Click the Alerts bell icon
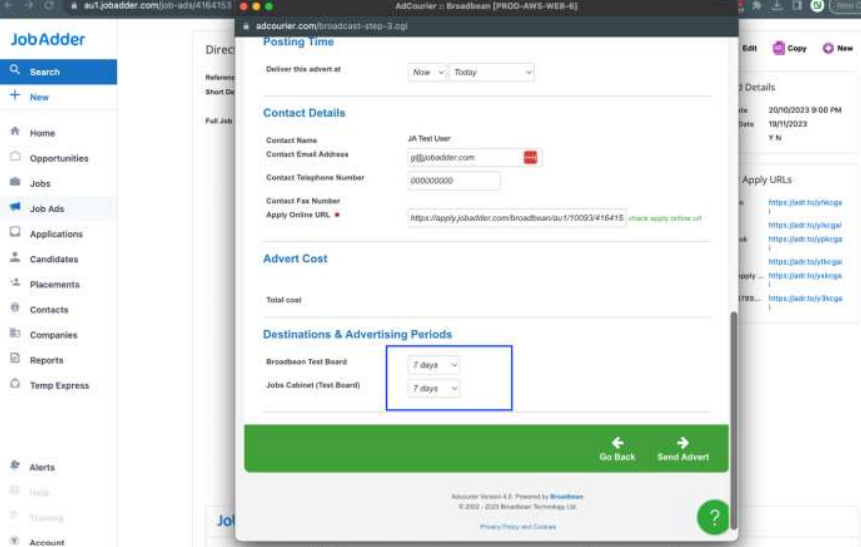The image size is (861, 547). (x=15, y=466)
